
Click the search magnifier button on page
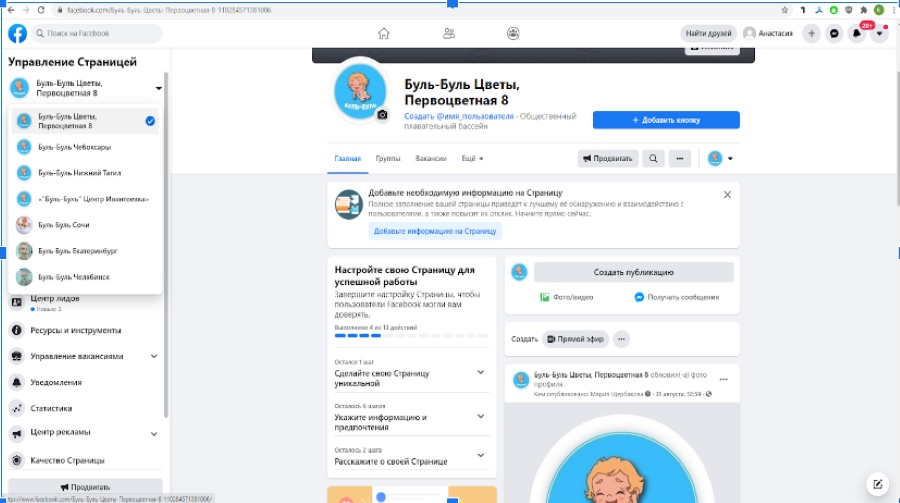(x=653, y=158)
